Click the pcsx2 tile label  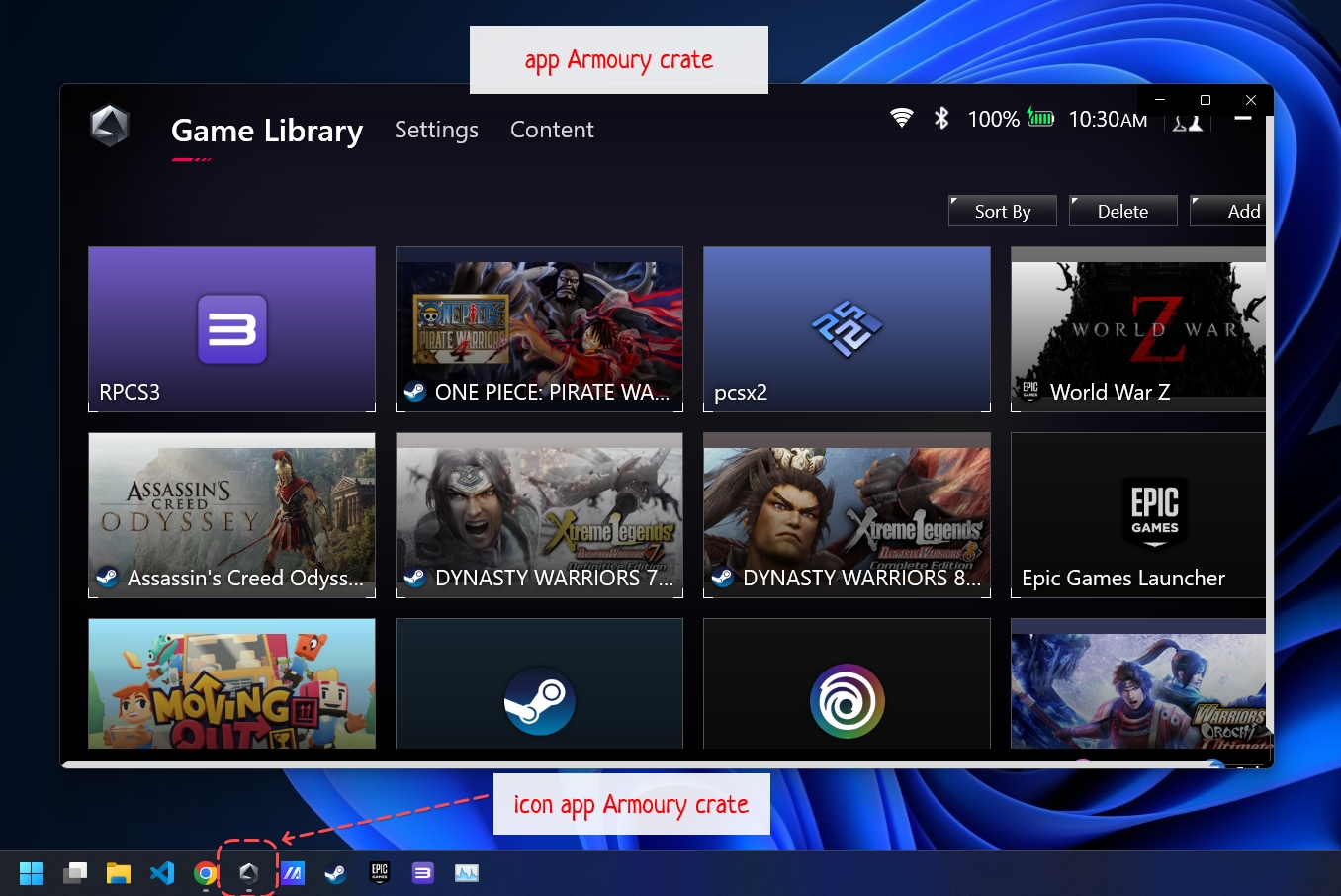[x=741, y=392]
